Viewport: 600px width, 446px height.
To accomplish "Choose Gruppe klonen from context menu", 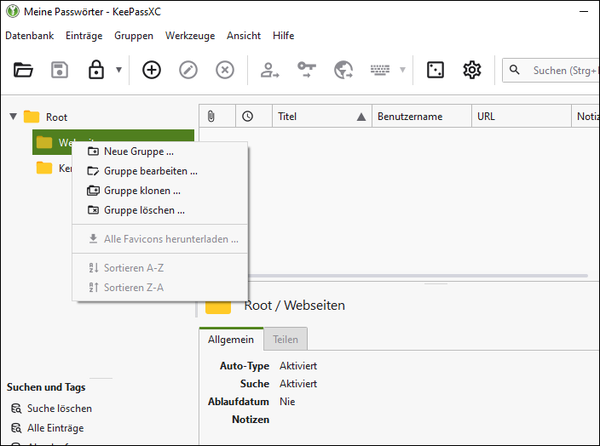I will tap(160, 190).
